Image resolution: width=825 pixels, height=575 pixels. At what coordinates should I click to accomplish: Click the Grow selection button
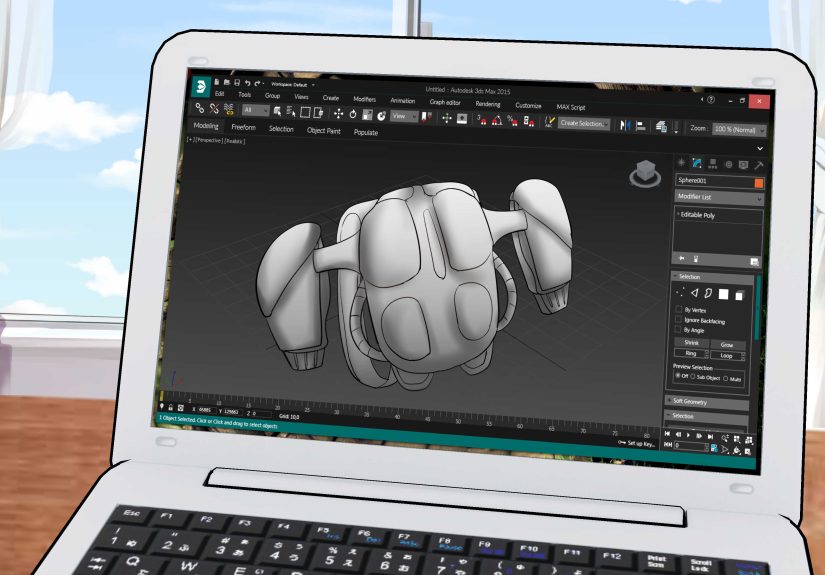pos(727,343)
